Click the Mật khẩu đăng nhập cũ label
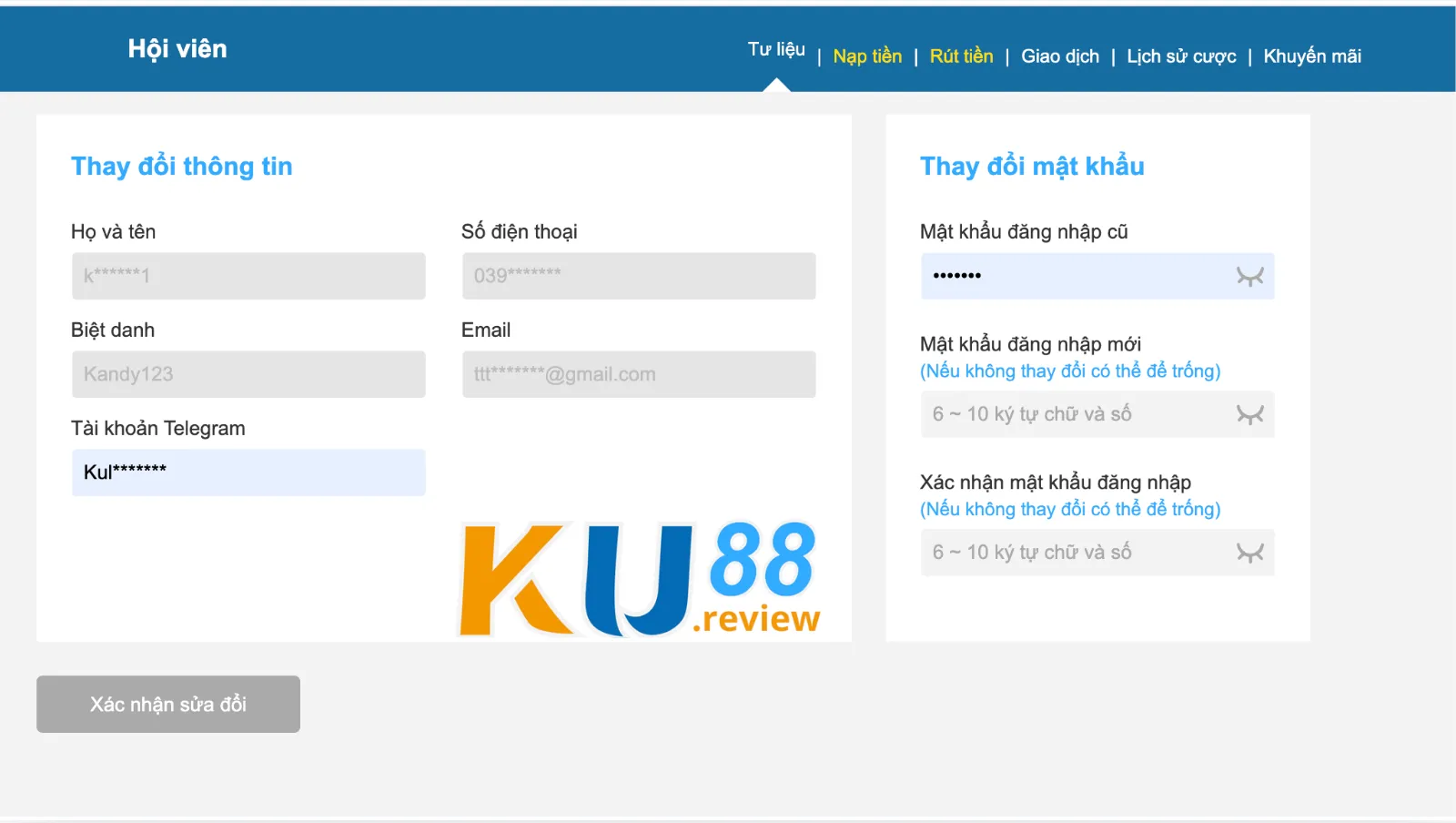The width and height of the screenshot is (1456, 823). pos(1024,232)
